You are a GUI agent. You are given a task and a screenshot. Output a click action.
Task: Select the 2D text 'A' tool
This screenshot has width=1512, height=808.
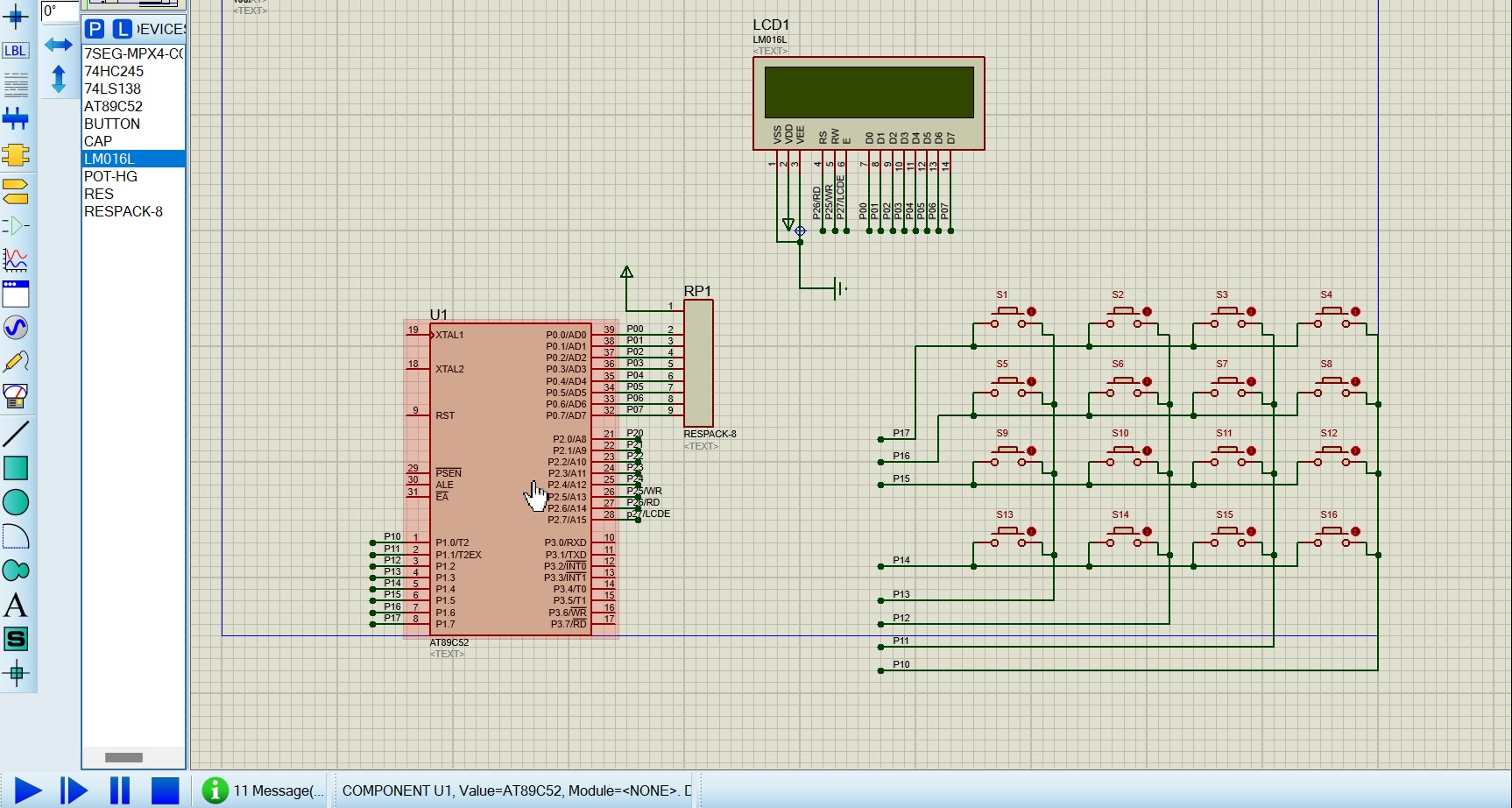tap(16, 606)
